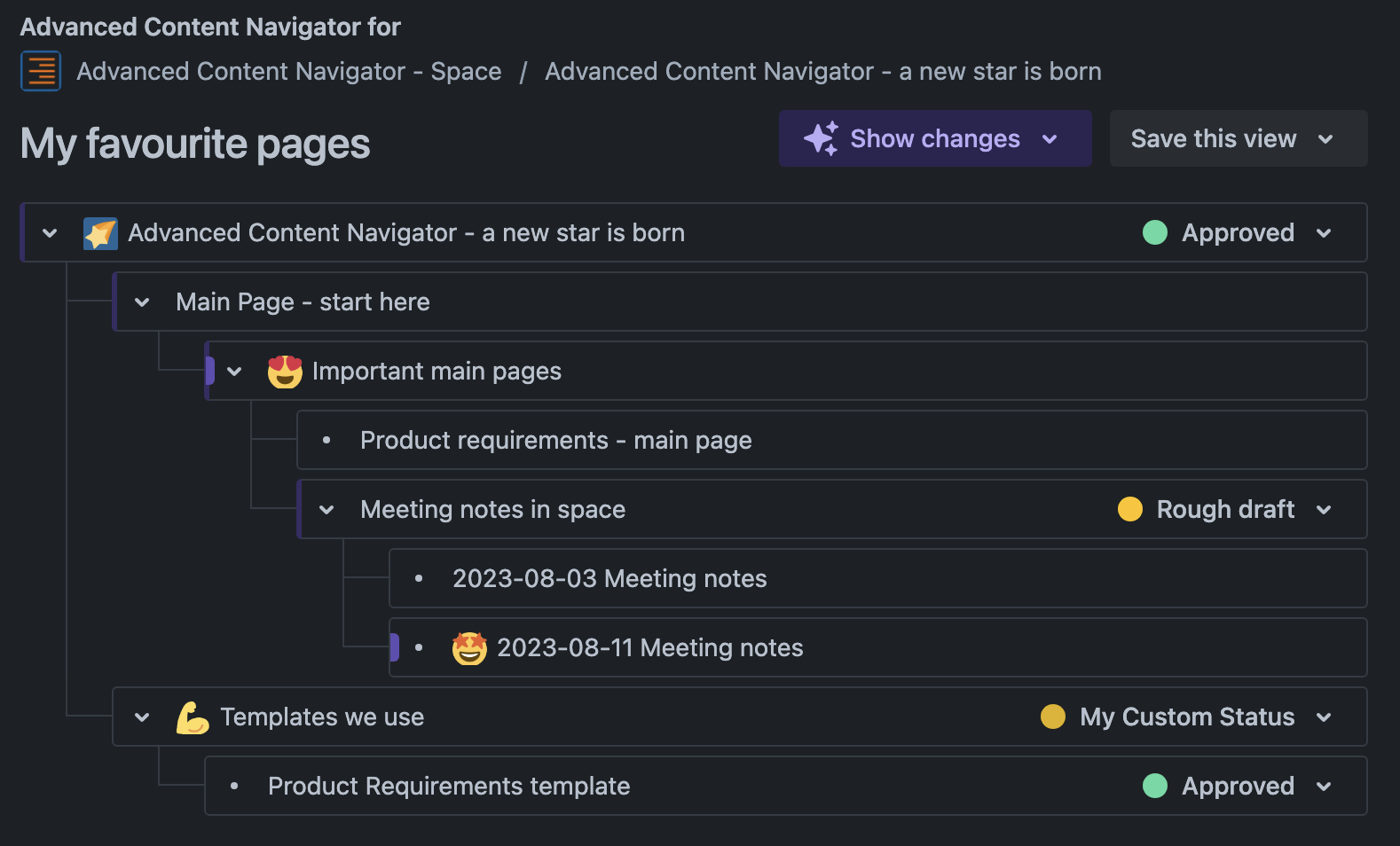
Task: Click the flexed bicep emoji on Templates
Action: coord(192,717)
